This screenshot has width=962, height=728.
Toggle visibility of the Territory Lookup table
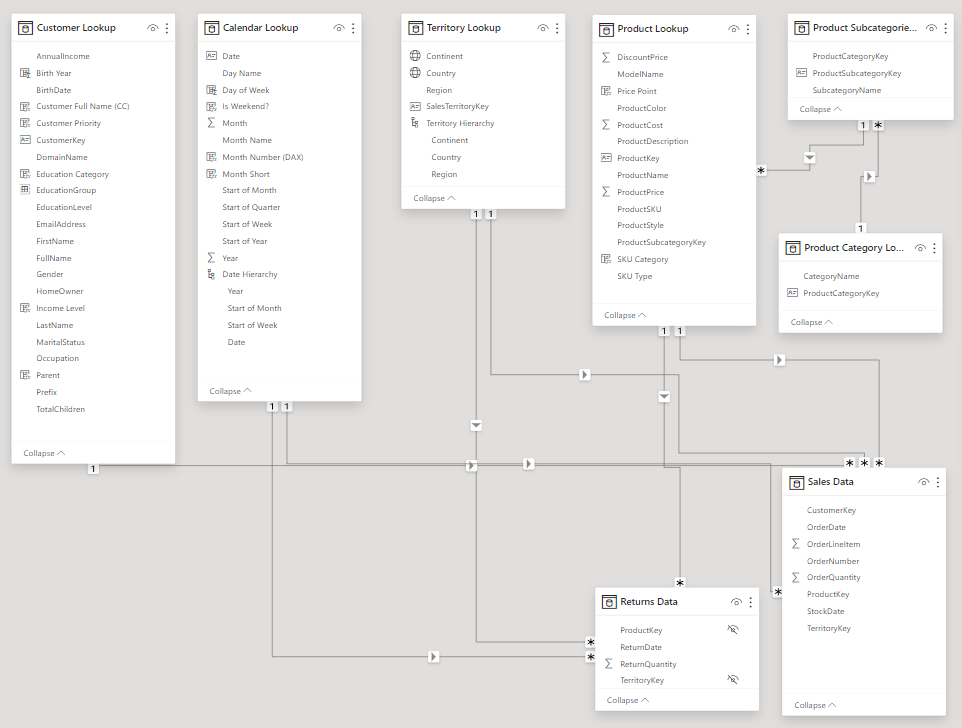542,28
